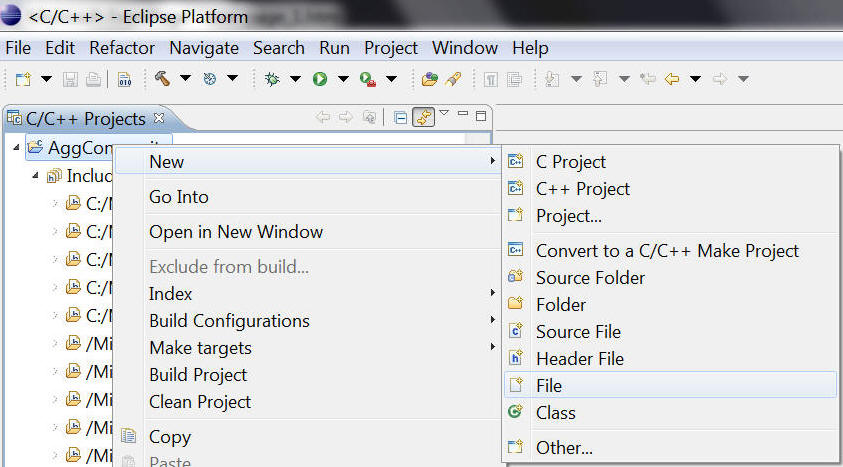Maximize the C/C++ Projects view
The image size is (843, 467).
(x=481, y=116)
